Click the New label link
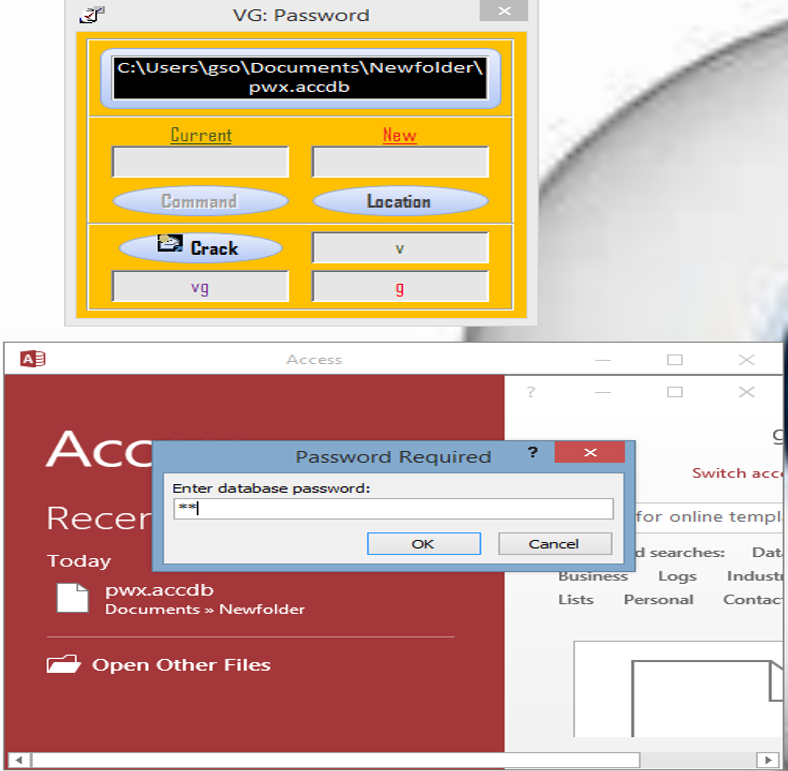 coord(400,135)
